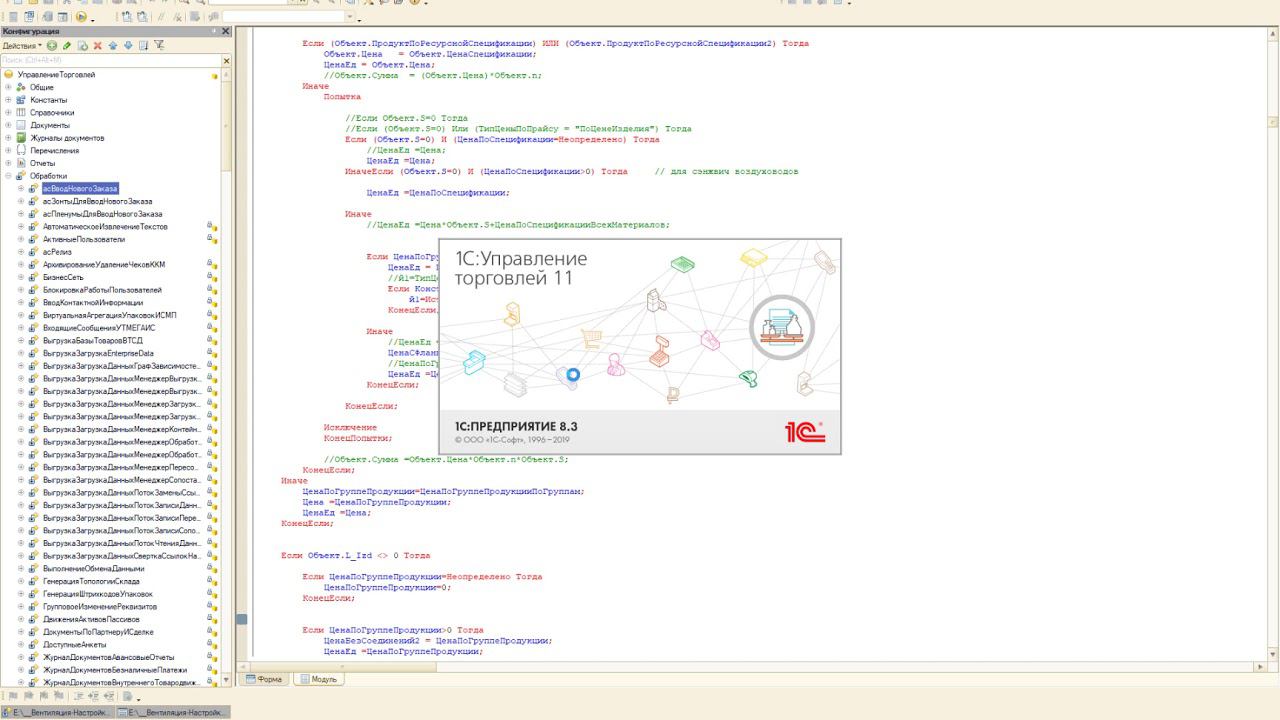Expand the Журналы документов node
The image size is (1280, 720).
coord(8,138)
